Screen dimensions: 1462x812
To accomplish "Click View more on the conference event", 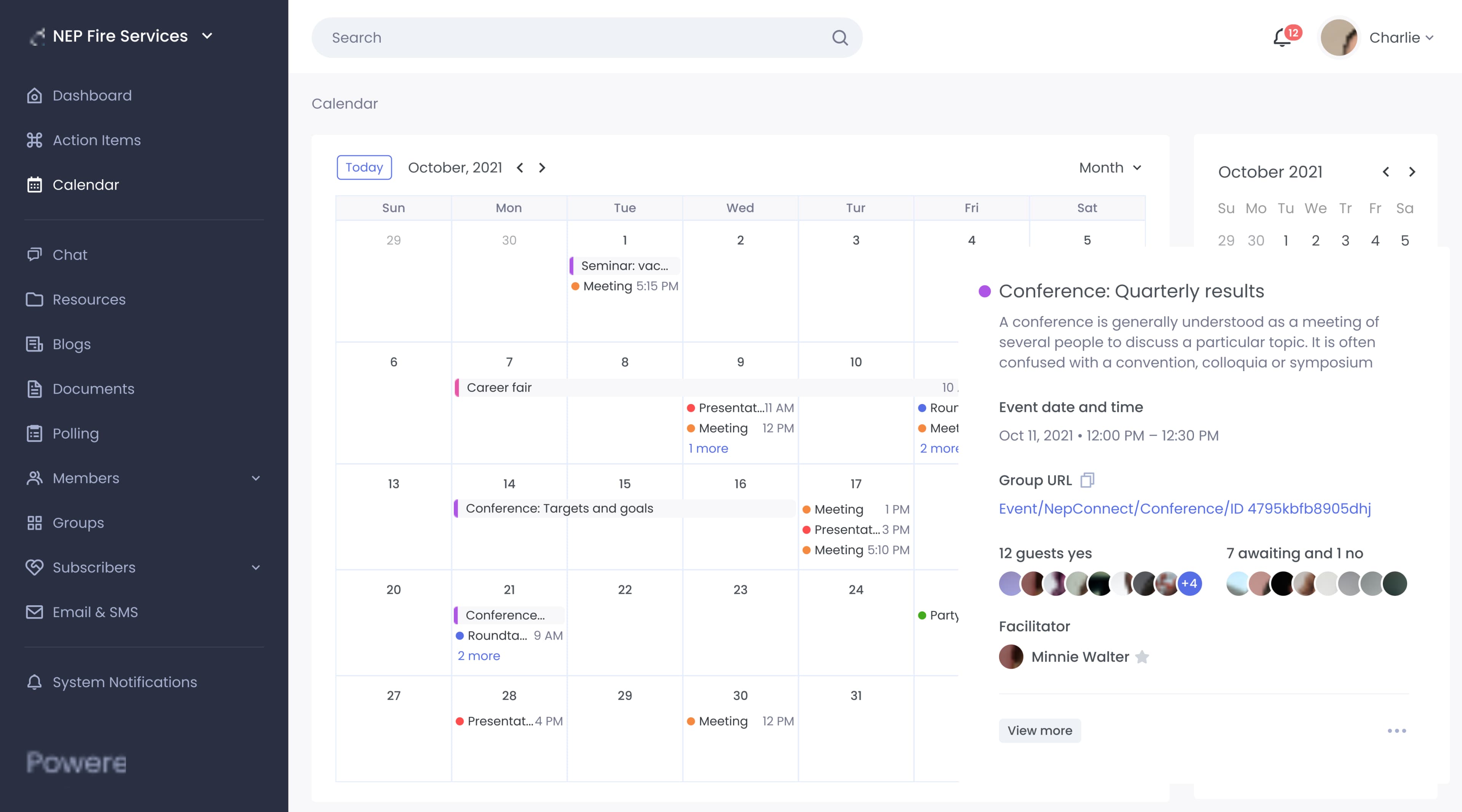I will [1039, 730].
